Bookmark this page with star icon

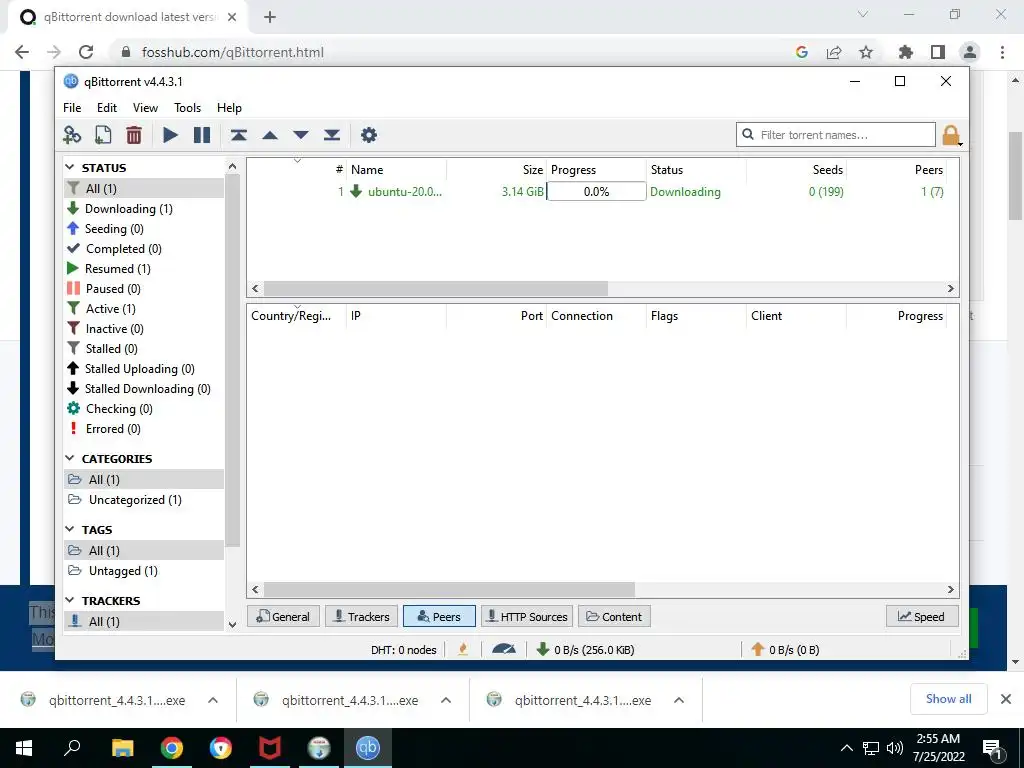click(x=866, y=52)
